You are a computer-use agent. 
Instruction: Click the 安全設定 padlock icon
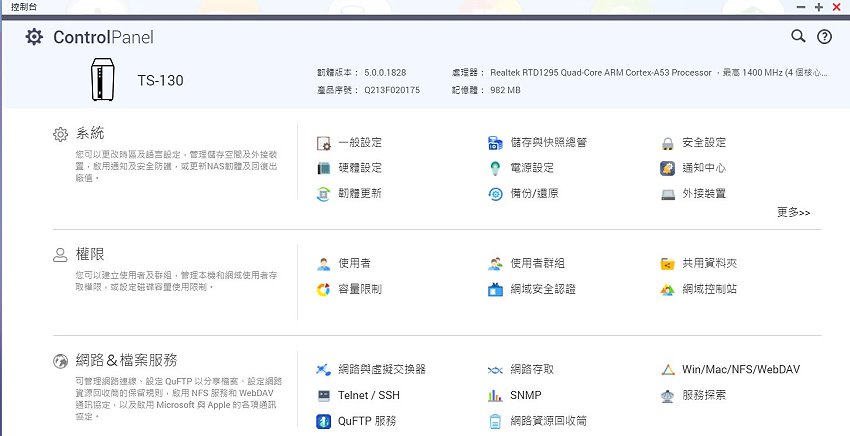(x=667, y=143)
